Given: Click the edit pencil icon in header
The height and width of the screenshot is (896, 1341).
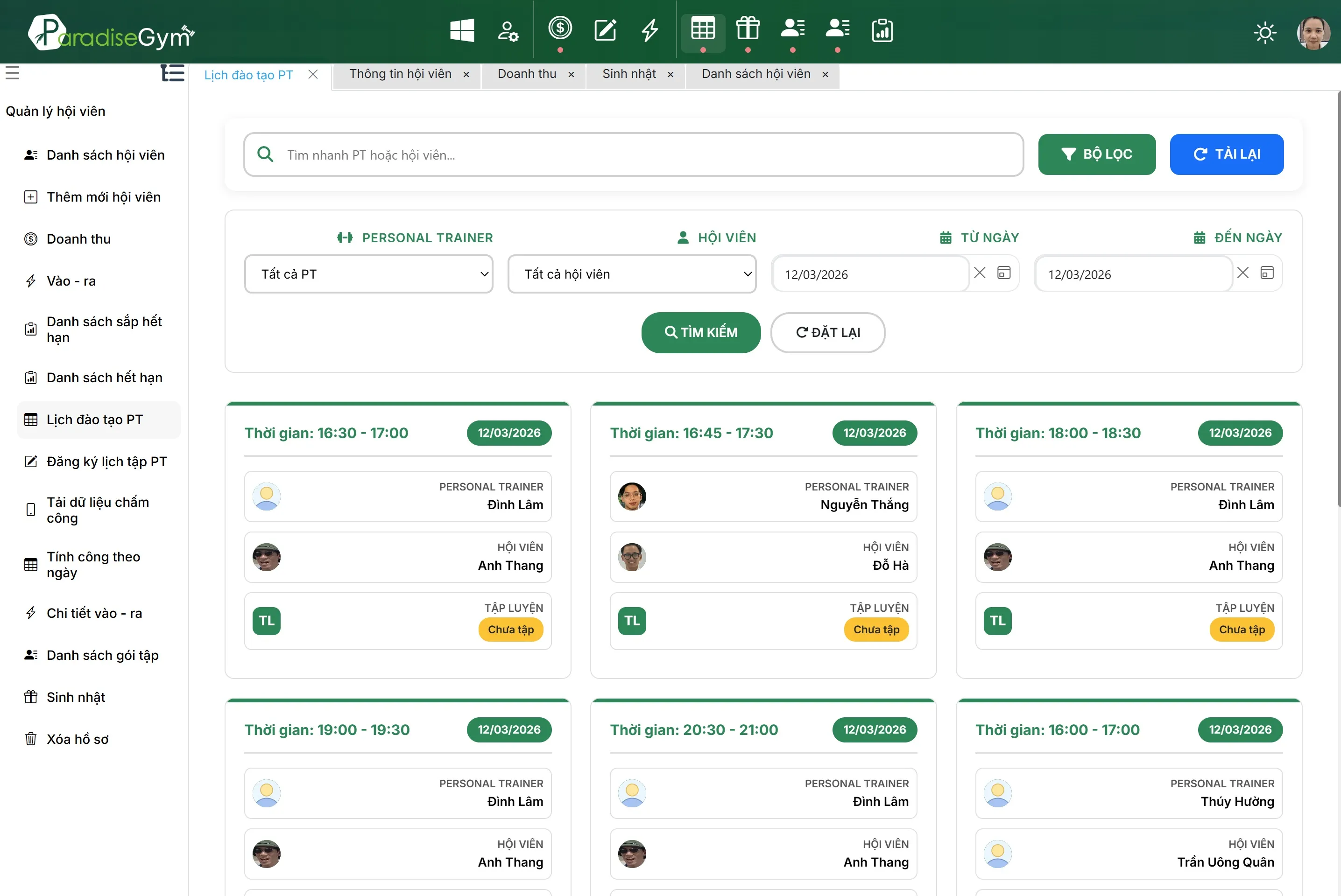Looking at the screenshot, I should [x=605, y=30].
